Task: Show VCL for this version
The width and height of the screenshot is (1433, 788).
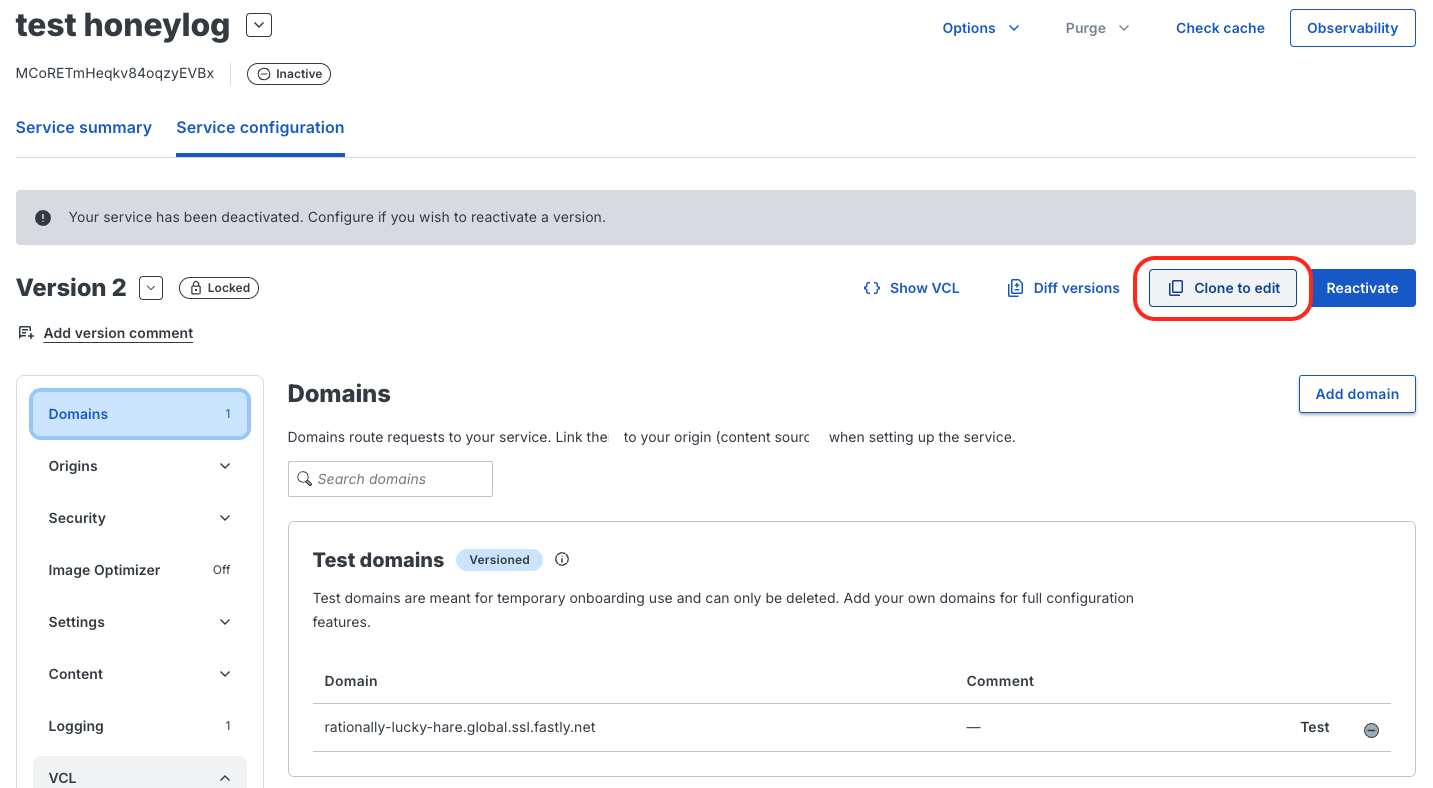Action: pyautogui.click(x=911, y=288)
